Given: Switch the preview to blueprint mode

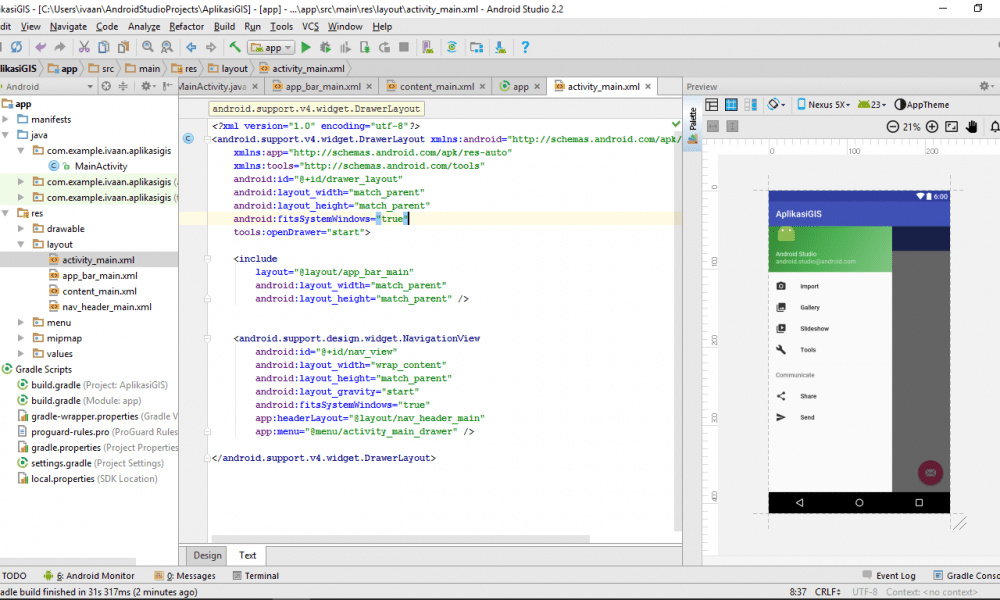Looking at the screenshot, I should [731, 104].
